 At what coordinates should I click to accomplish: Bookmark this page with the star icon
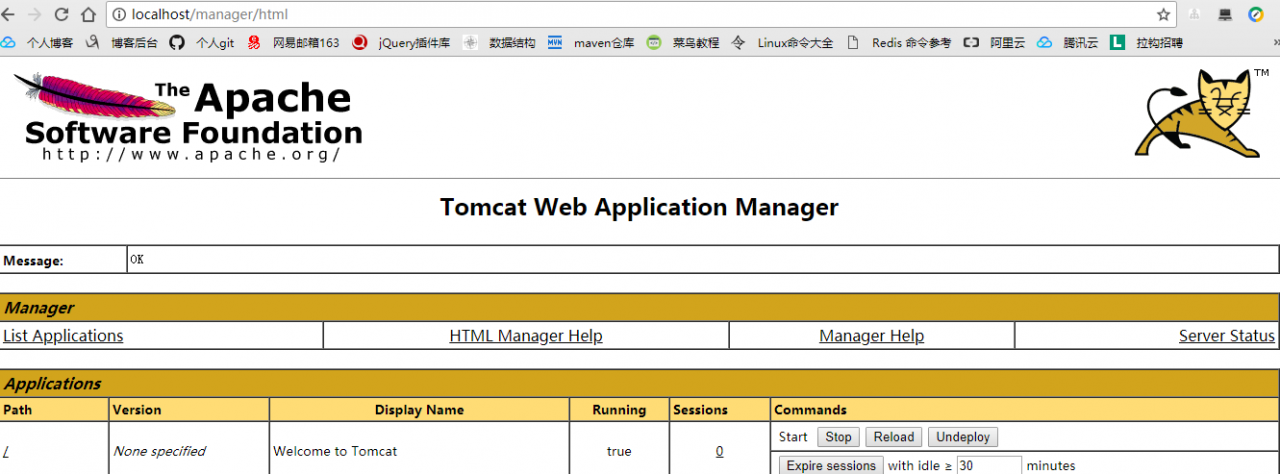tap(1163, 15)
